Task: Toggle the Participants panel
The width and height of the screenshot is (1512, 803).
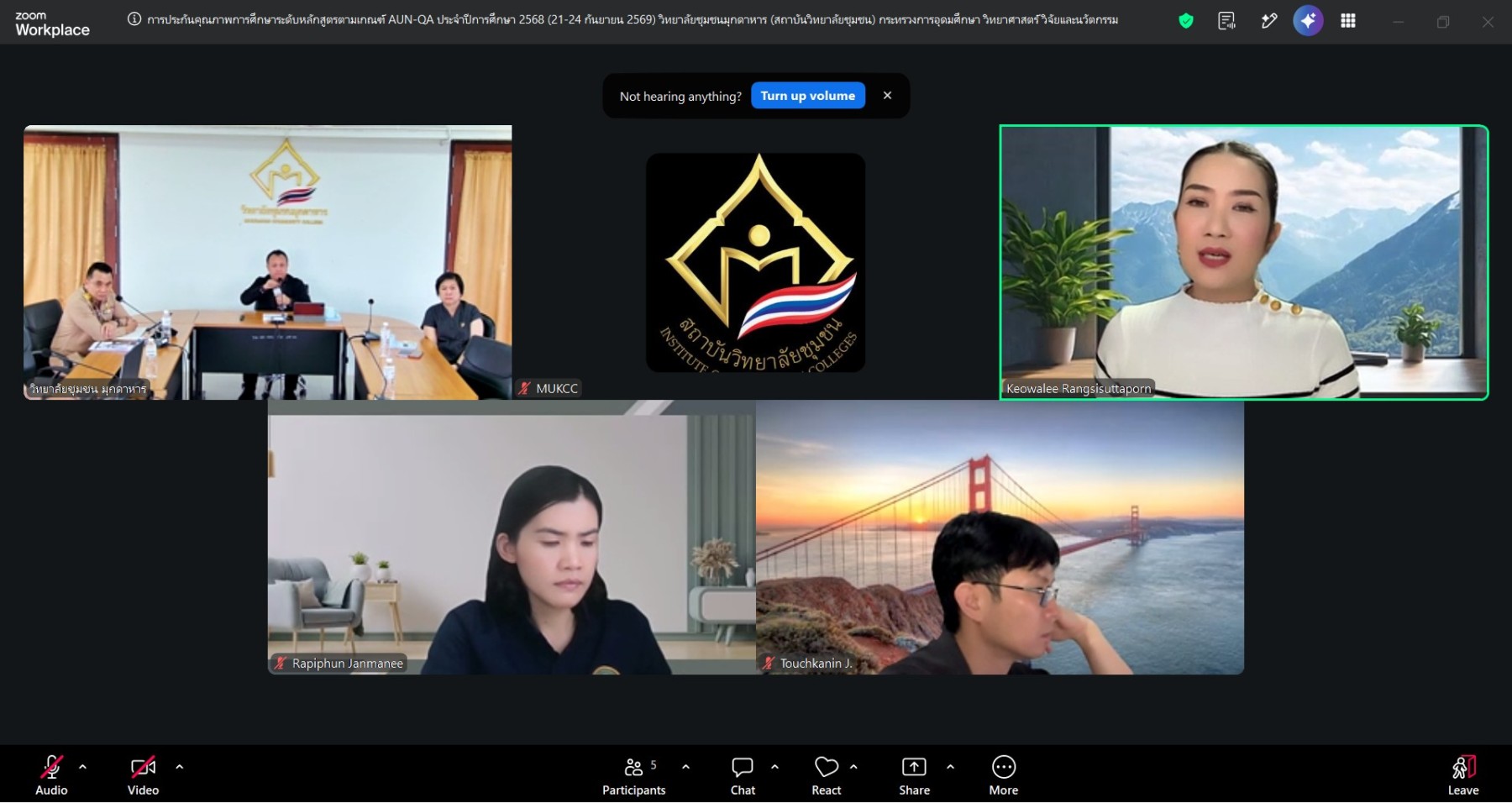Action: point(634,776)
